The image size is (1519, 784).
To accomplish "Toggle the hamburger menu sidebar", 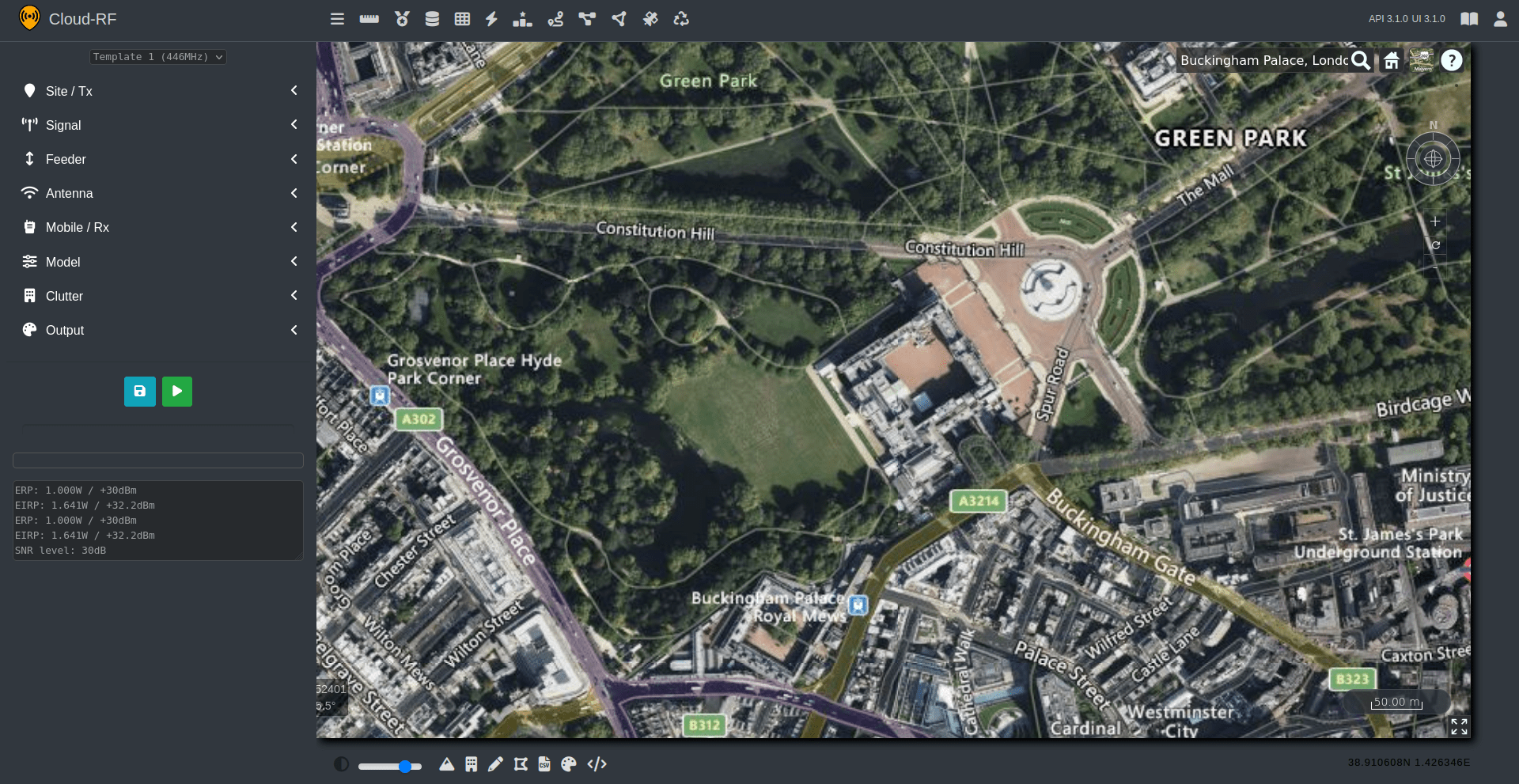I will [337, 19].
